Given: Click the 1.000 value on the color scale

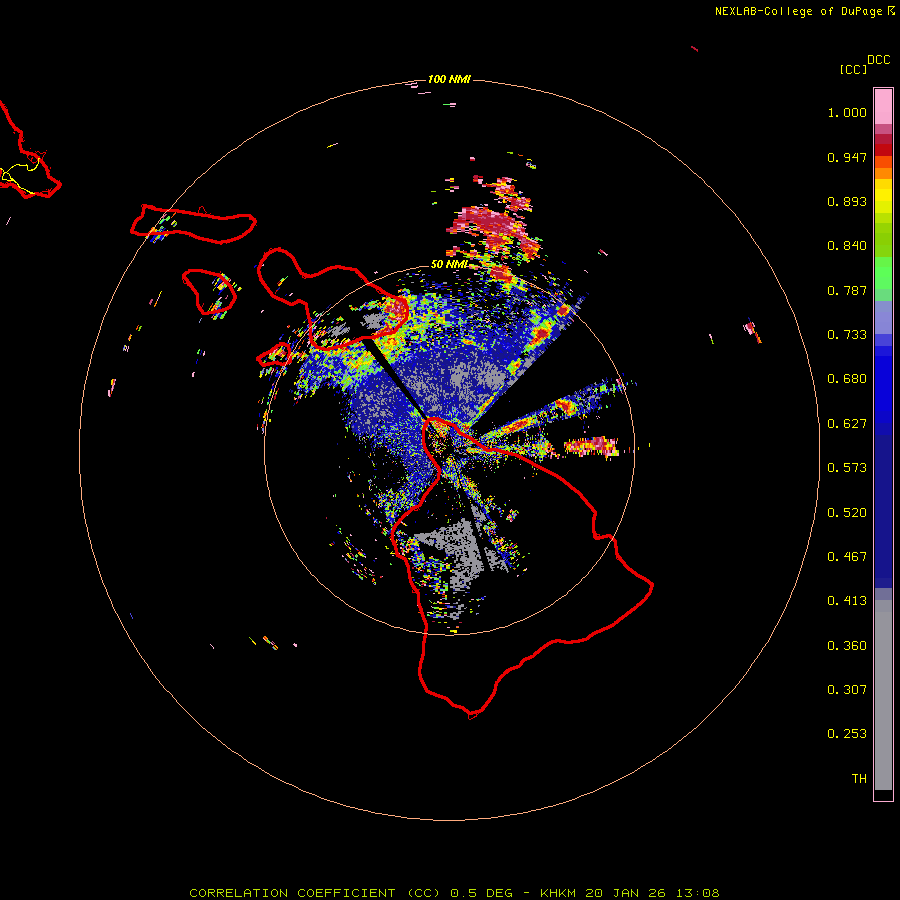Looking at the screenshot, I should tap(847, 112).
